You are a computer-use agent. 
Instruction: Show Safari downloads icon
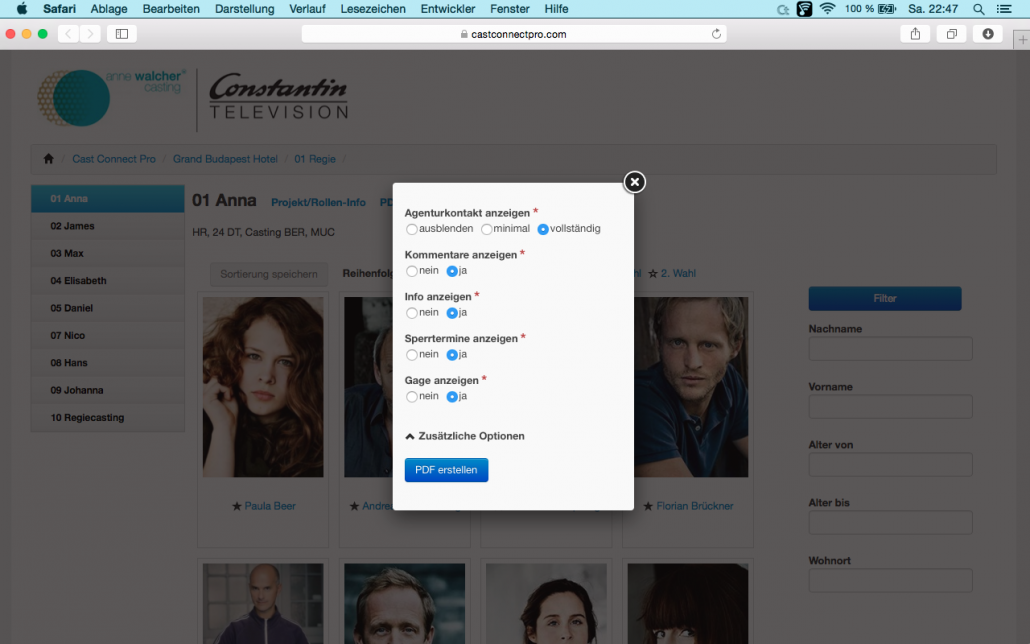click(x=987, y=34)
